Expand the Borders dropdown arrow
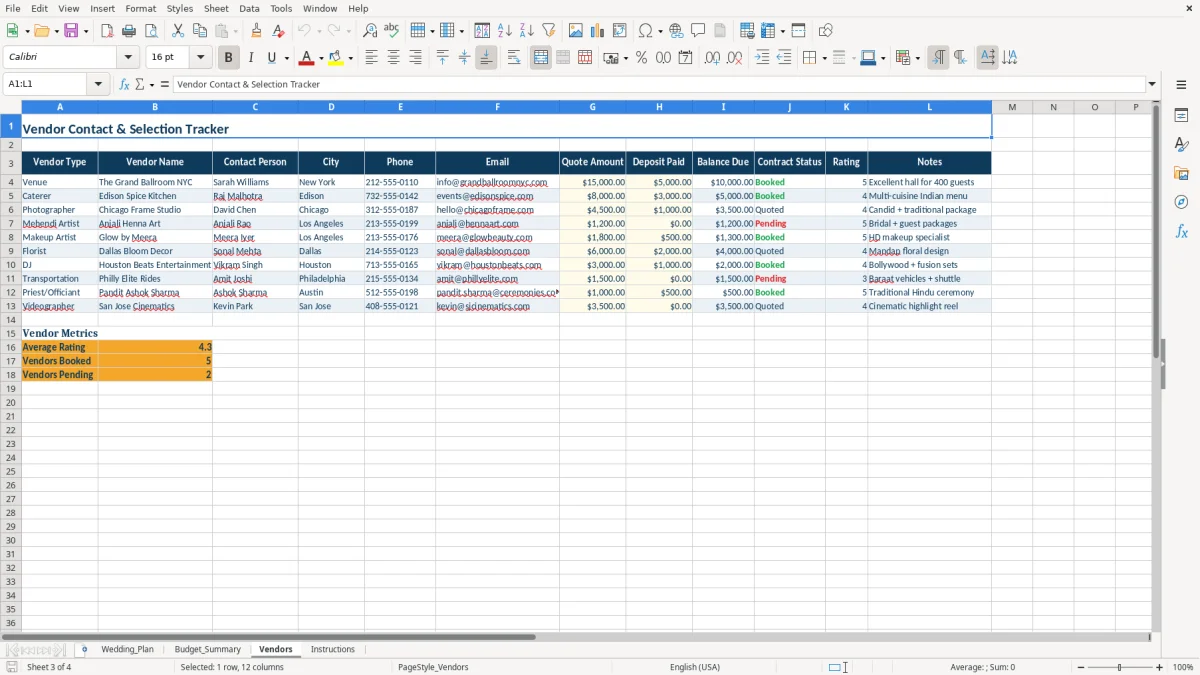The image size is (1200, 675). point(824,58)
